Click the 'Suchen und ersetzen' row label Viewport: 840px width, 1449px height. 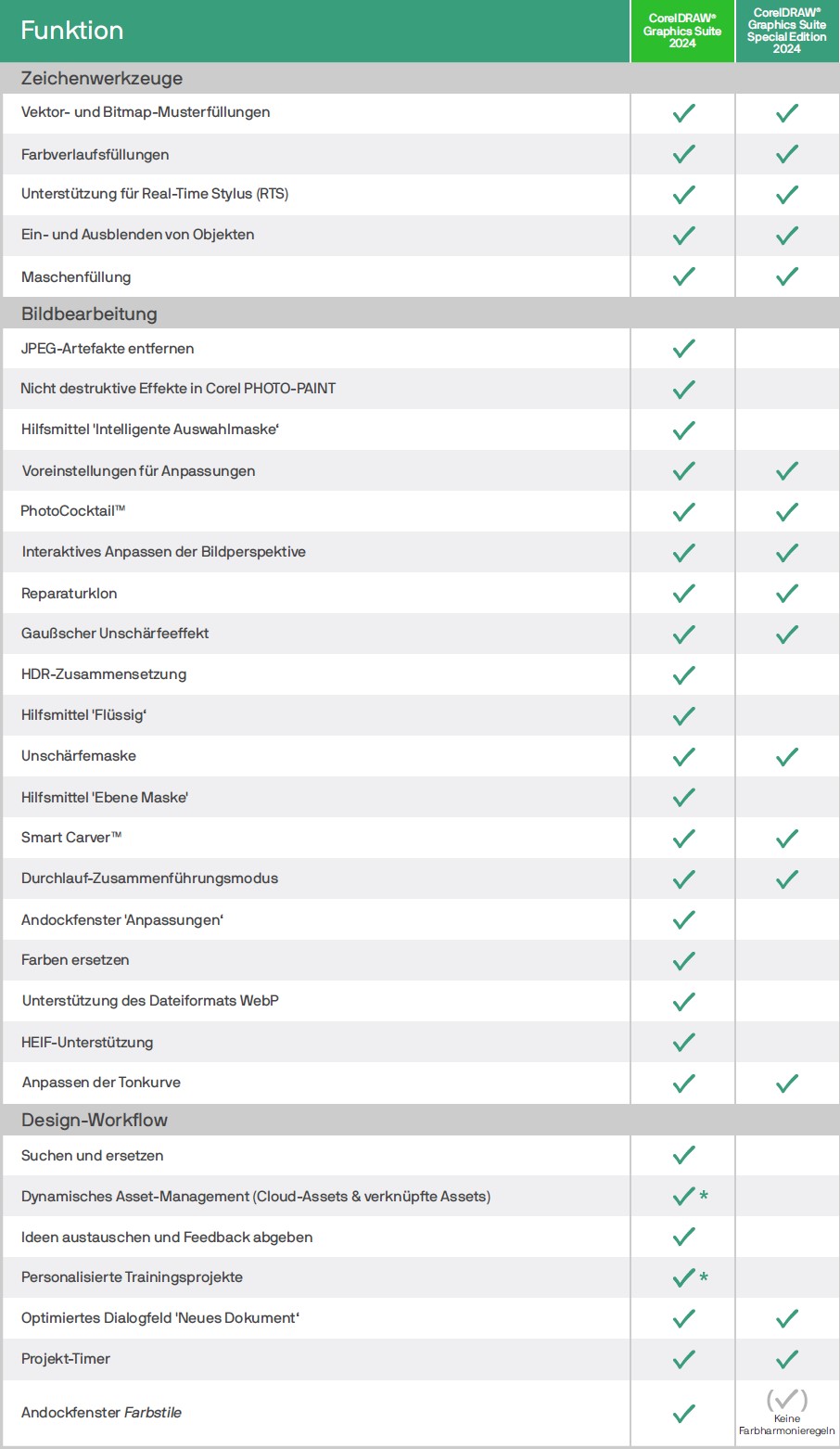[92, 1155]
